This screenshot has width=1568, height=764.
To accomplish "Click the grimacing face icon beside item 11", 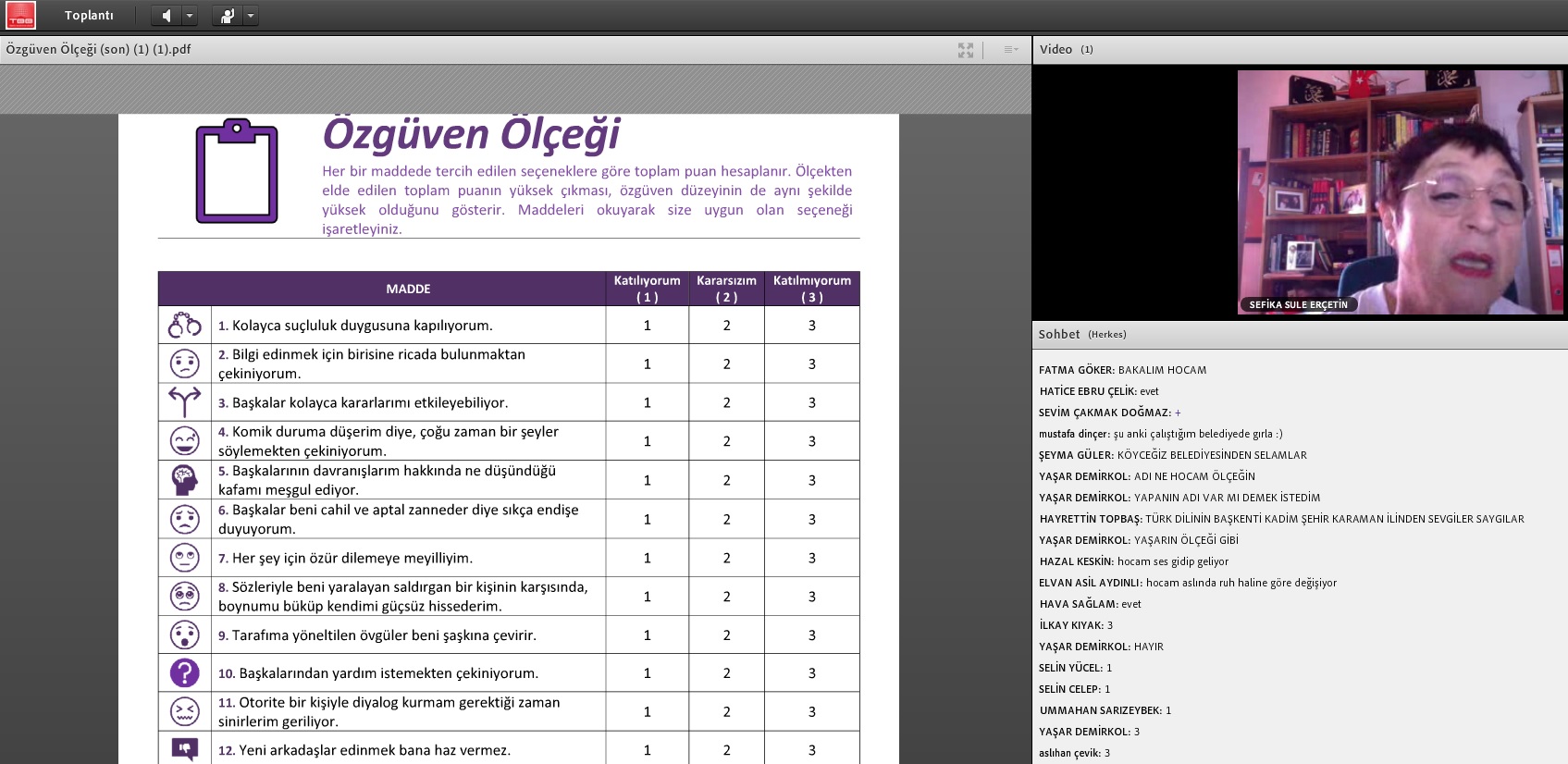I will click(x=185, y=711).
